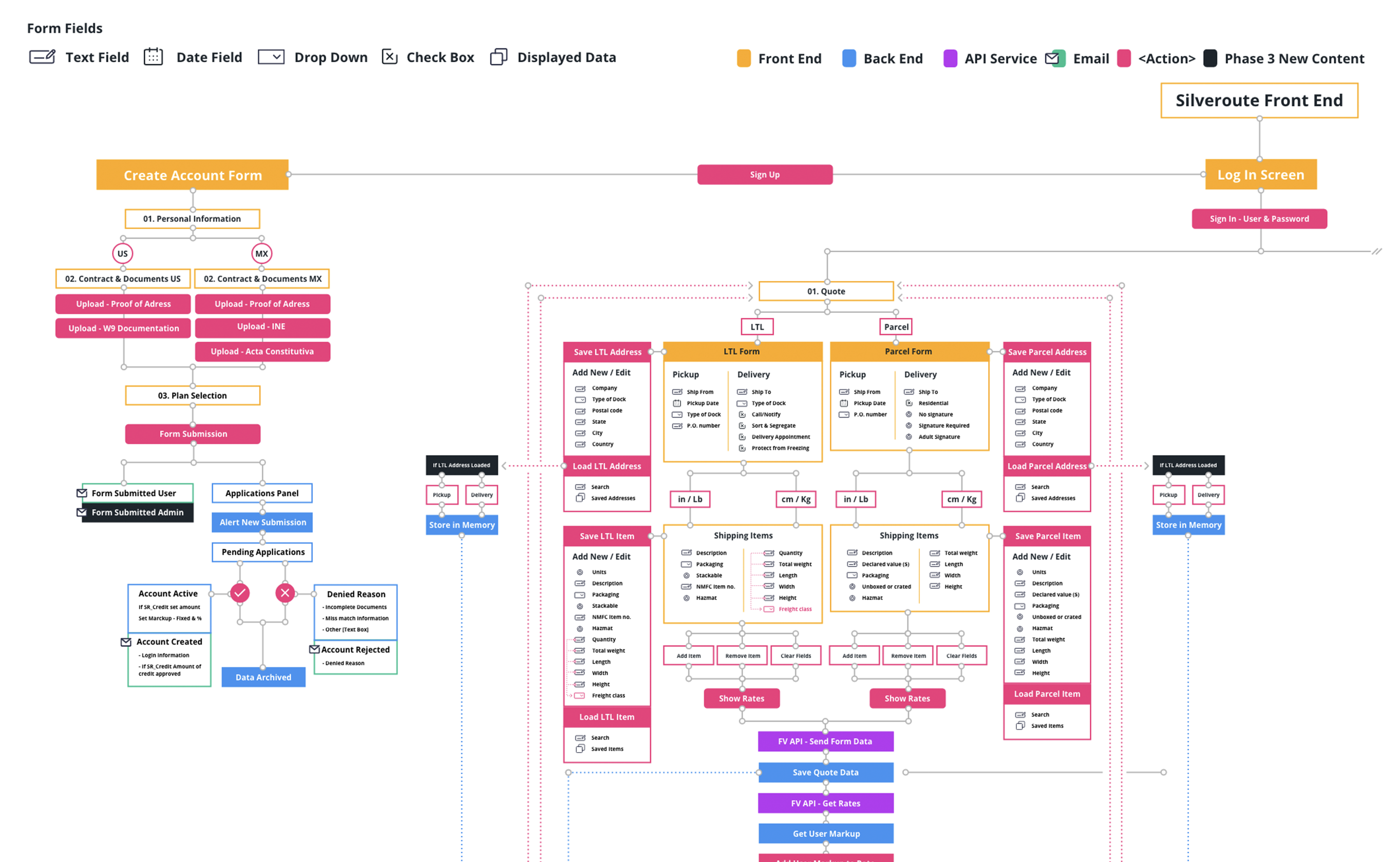Image resolution: width=1400 pixels, height=862 pixels.
Task: Click the Drop Down legend icon
Action: pyautogui.click(x=271, y=57)
